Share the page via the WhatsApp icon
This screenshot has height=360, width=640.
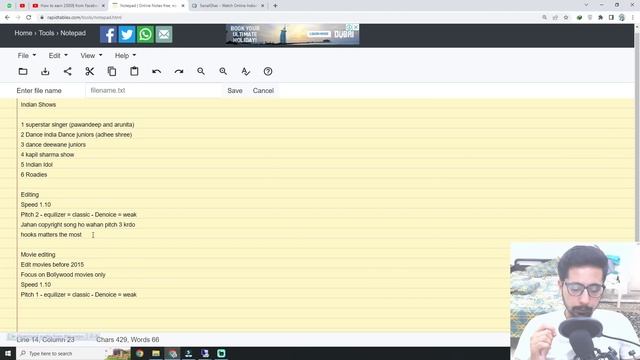145,34
